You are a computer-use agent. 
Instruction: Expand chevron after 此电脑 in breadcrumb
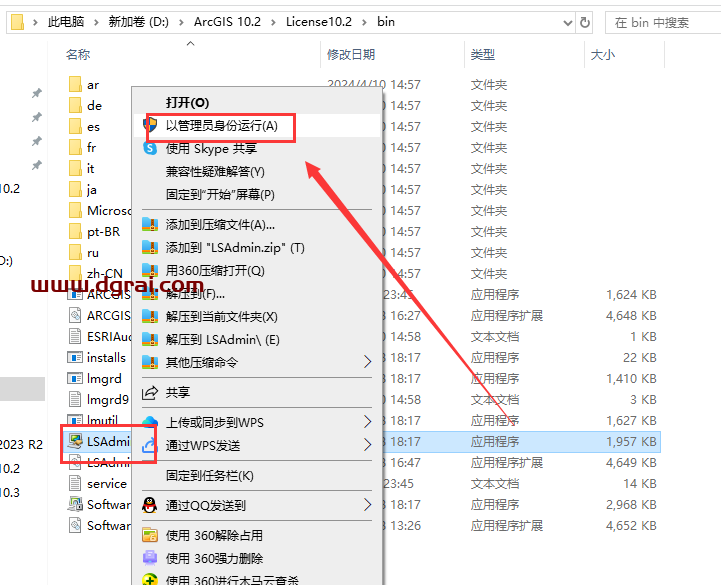[96, 22]
